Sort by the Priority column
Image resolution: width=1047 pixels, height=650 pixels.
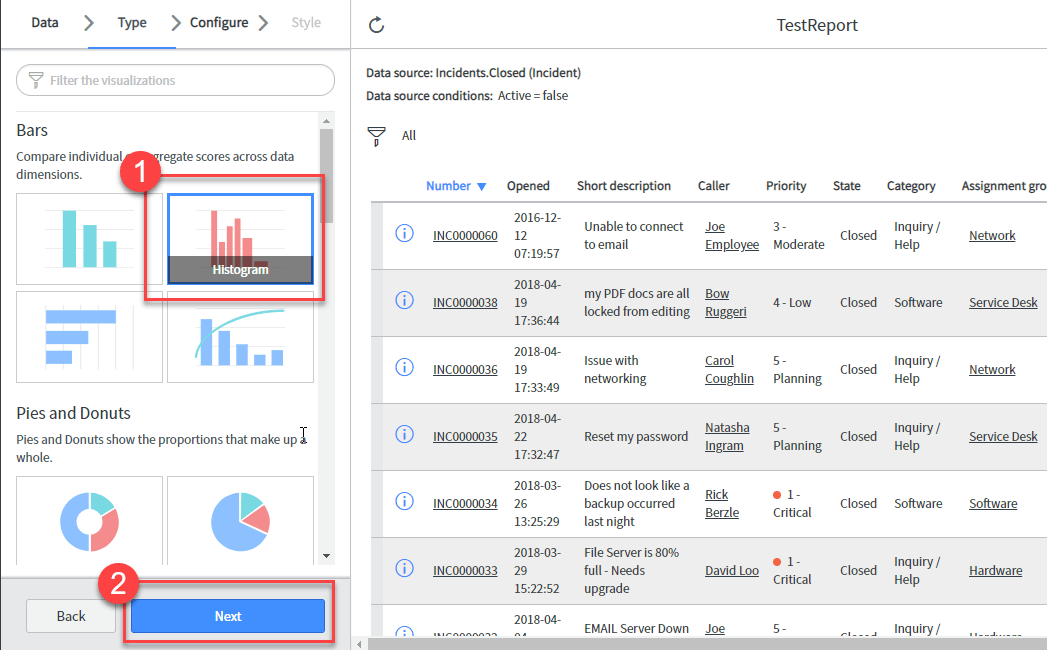click(786, 186)
